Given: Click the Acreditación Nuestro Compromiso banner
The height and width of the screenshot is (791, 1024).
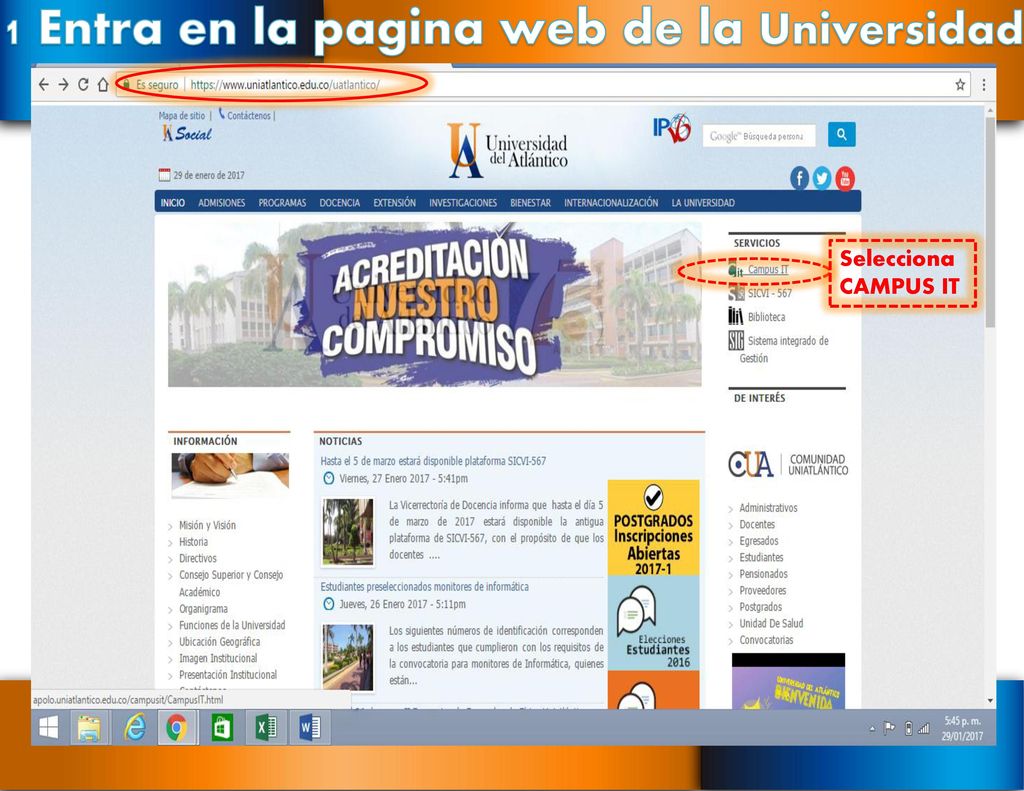Looking at the screenshot, I should [x=434, y=304].
